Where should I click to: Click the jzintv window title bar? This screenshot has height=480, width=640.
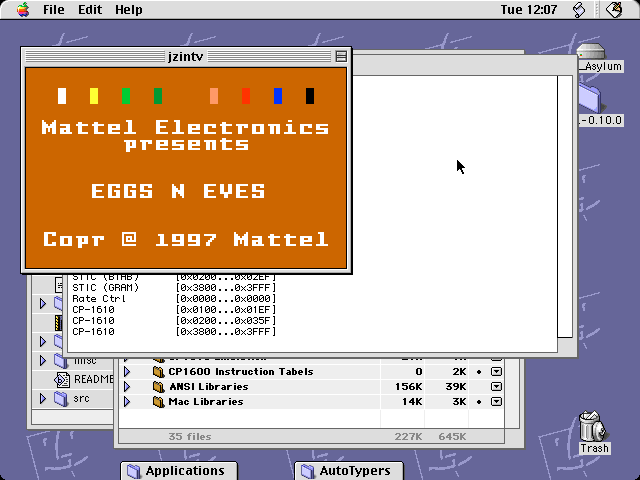[x=186, y=56]
